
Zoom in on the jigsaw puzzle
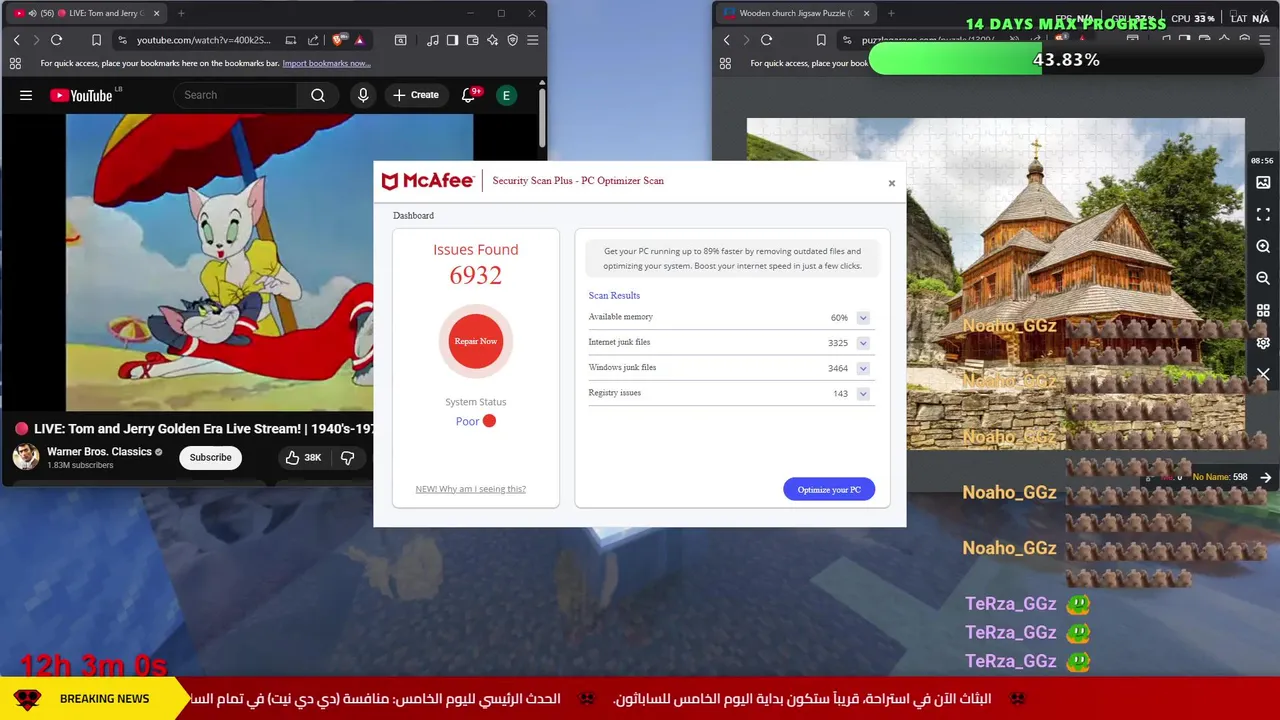(x=1263, y=246)
